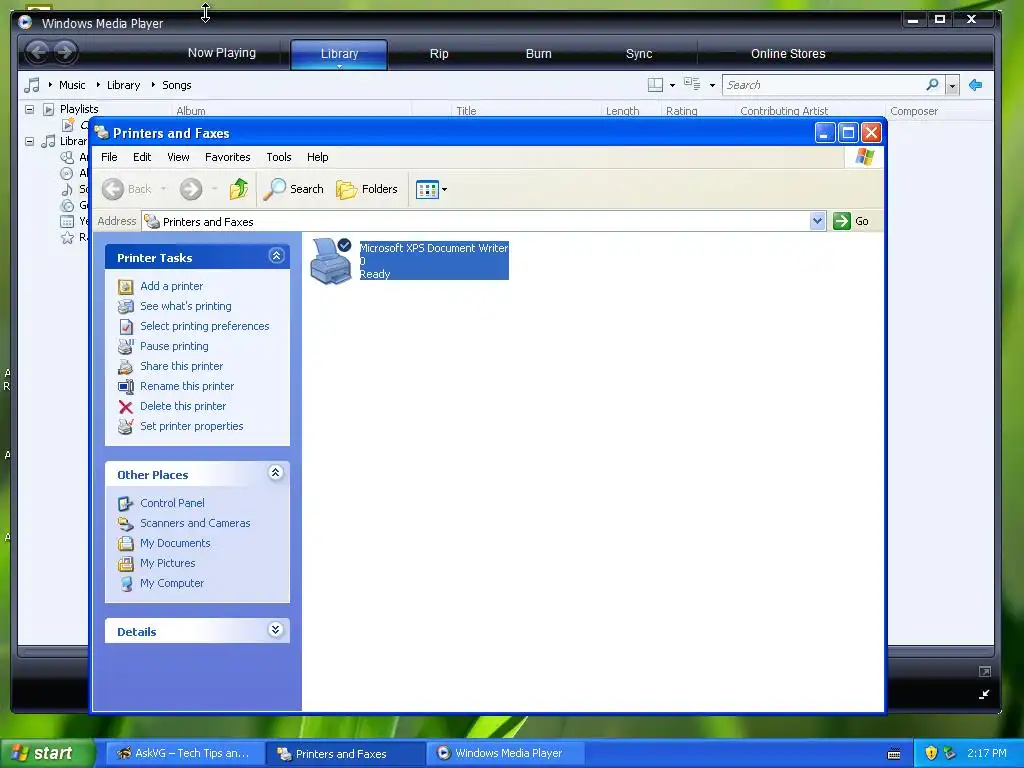This screenshot has width=1024, height=768.
Task: Click the green Go button
Action: click(x=851, y=221)
